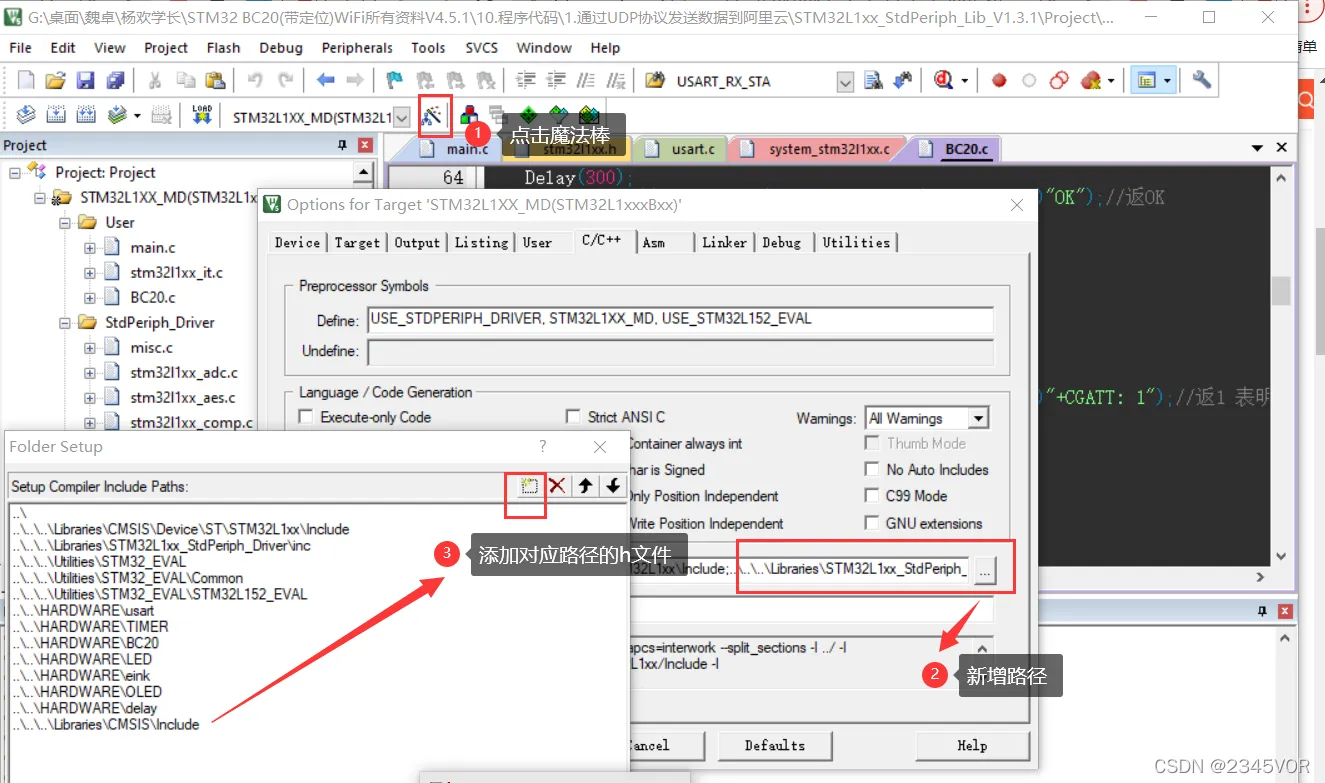Build target files with the Build icon
The height and width of the screenshot is (783, 1325).
click(x=56, y=116)
